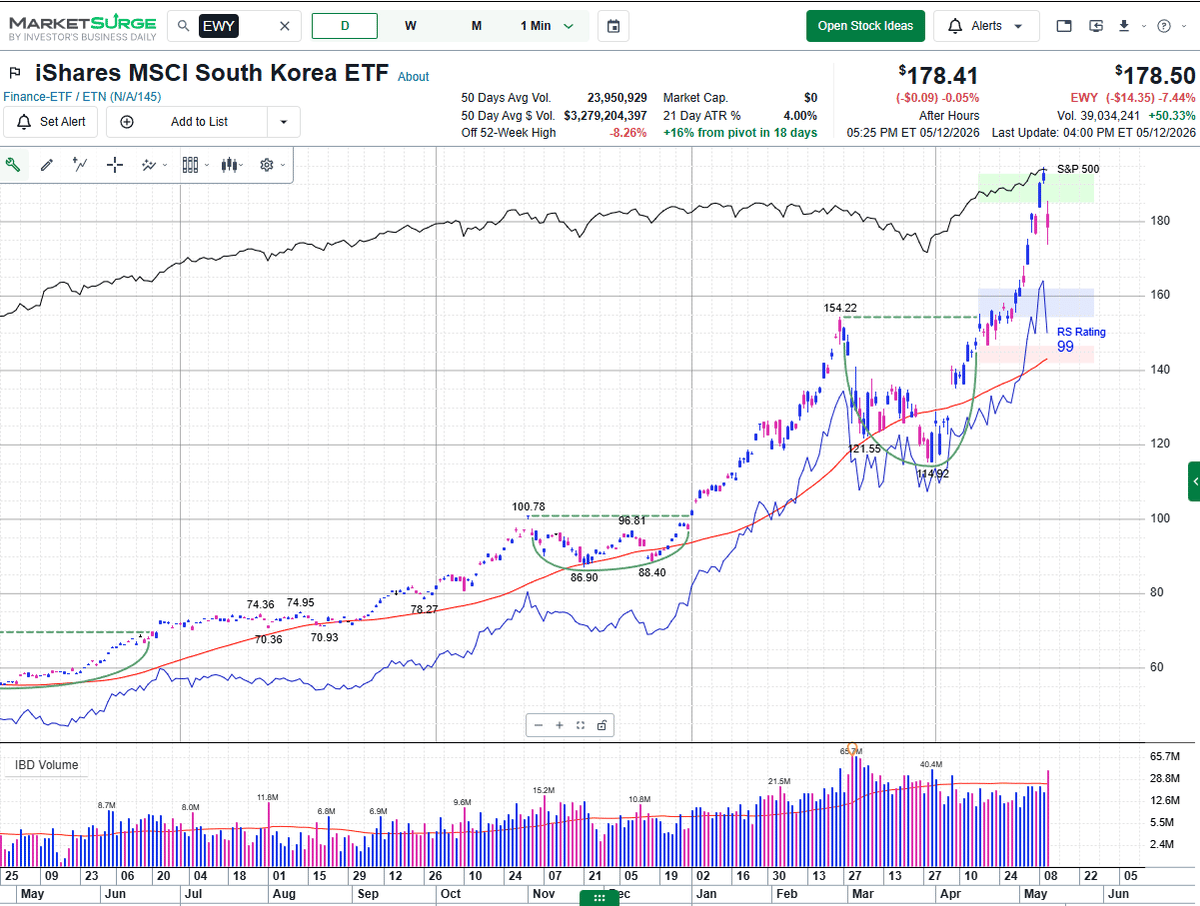This screenshot has height=906, width=1200.
Task: Click the About link
Action: pos(413,77)
